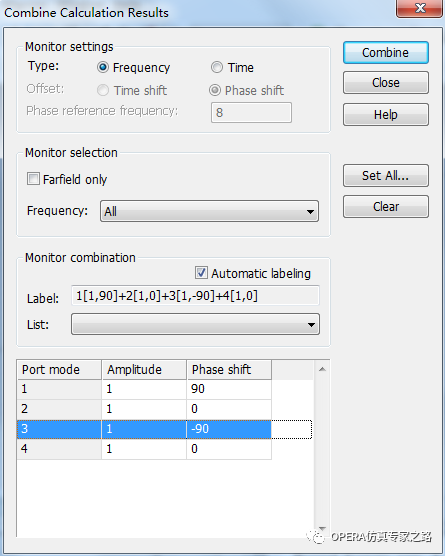Click the Phase shift column header

pyautogui.click(x=229, y=370)
